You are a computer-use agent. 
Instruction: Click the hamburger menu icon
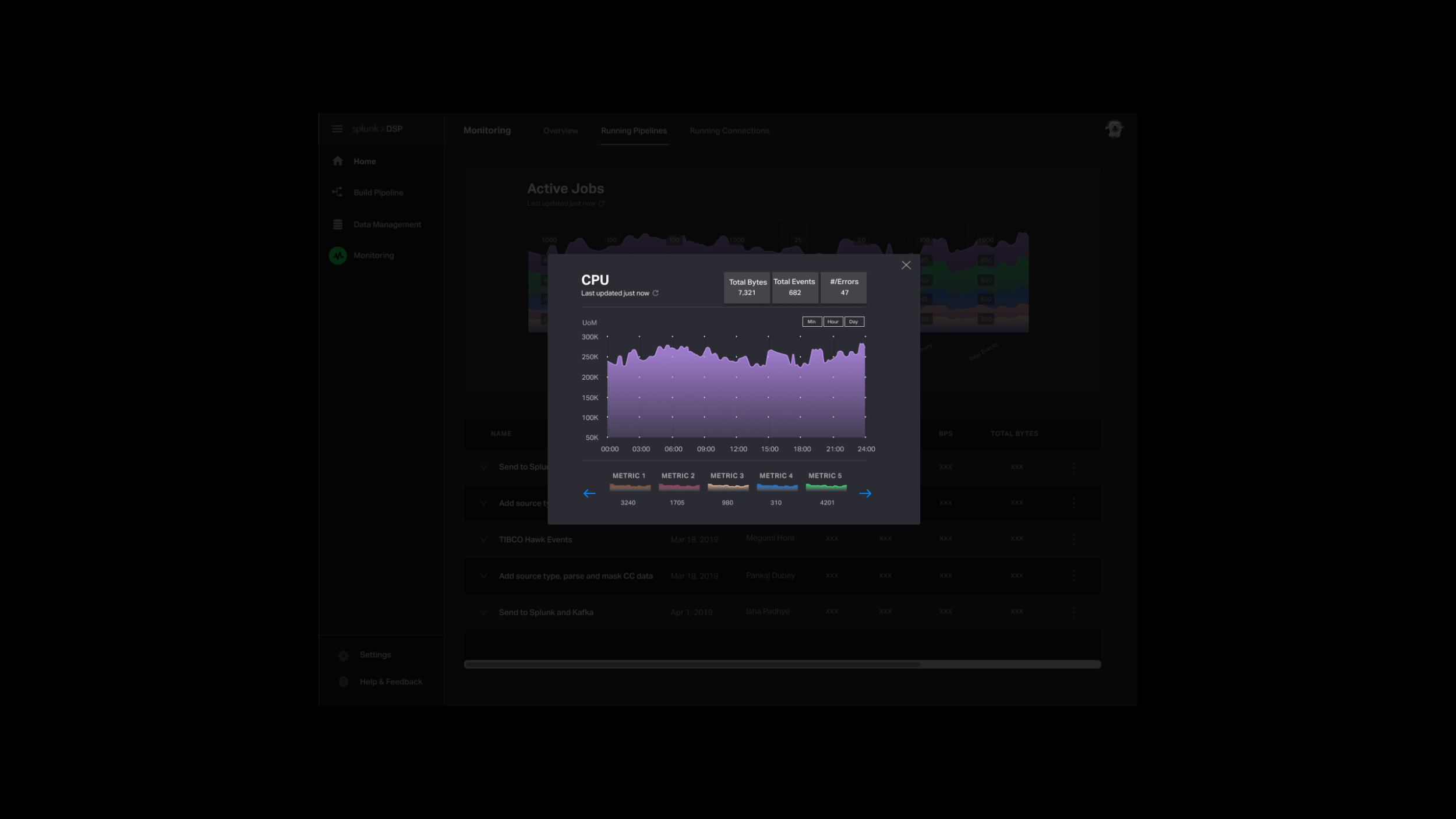(337, 129)
